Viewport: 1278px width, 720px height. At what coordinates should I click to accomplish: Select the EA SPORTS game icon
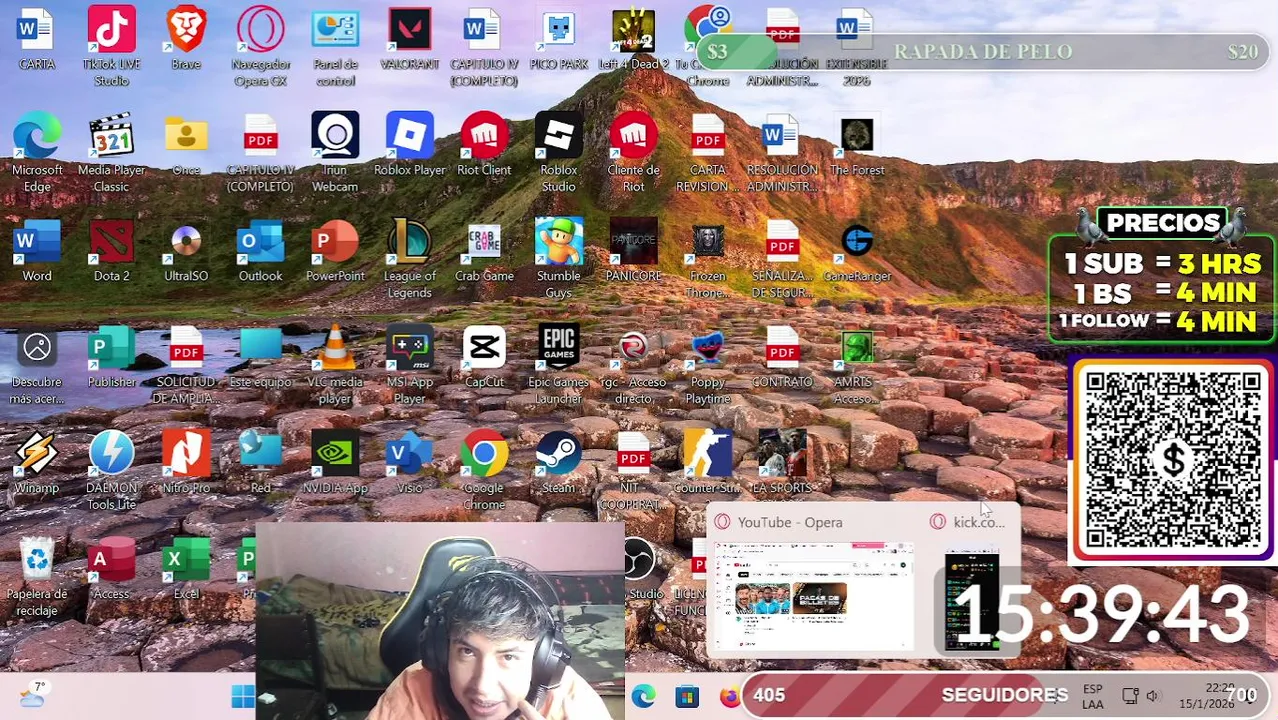782,464
